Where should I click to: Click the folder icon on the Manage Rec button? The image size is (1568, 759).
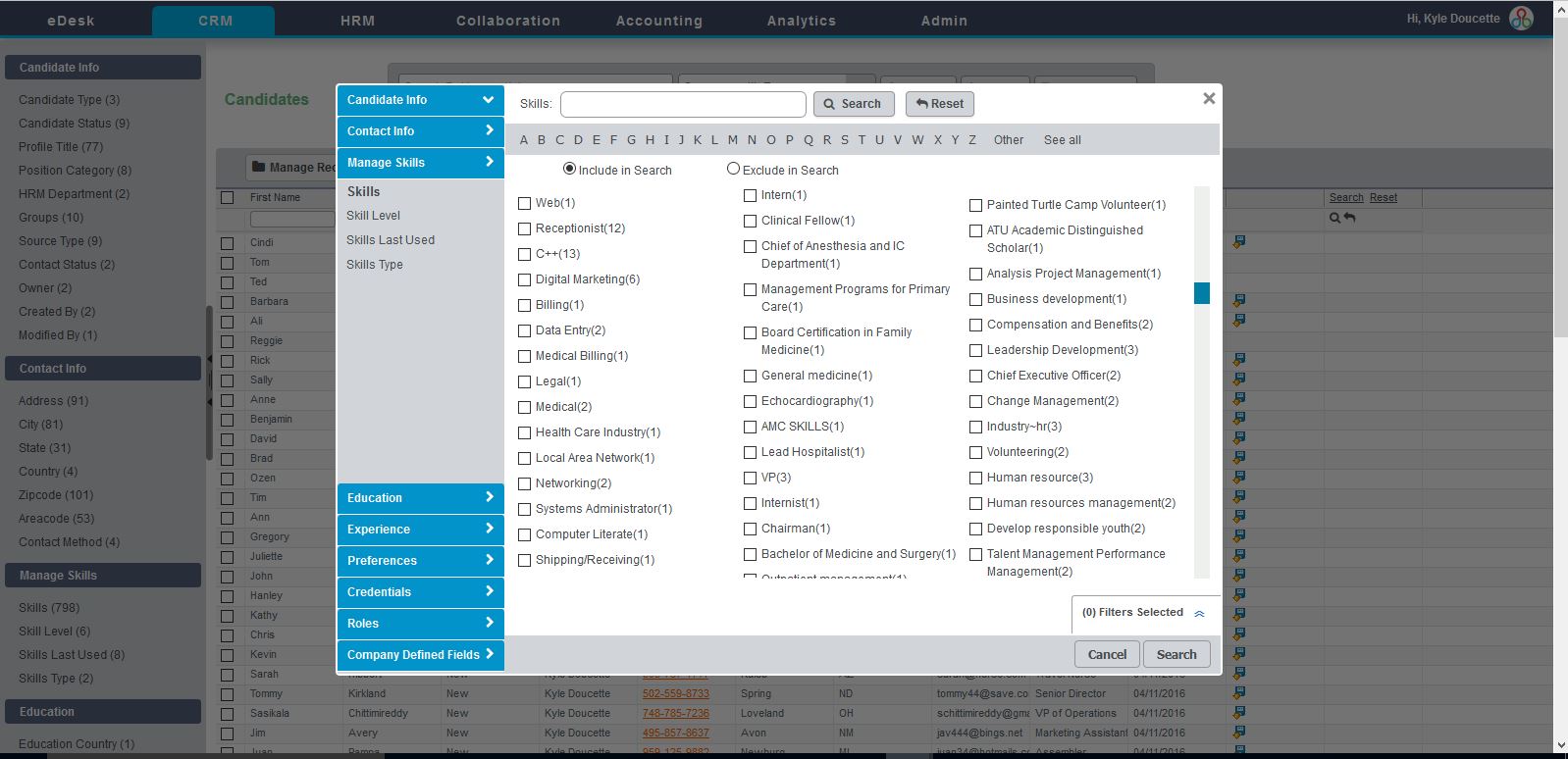[x=259, y=167]
